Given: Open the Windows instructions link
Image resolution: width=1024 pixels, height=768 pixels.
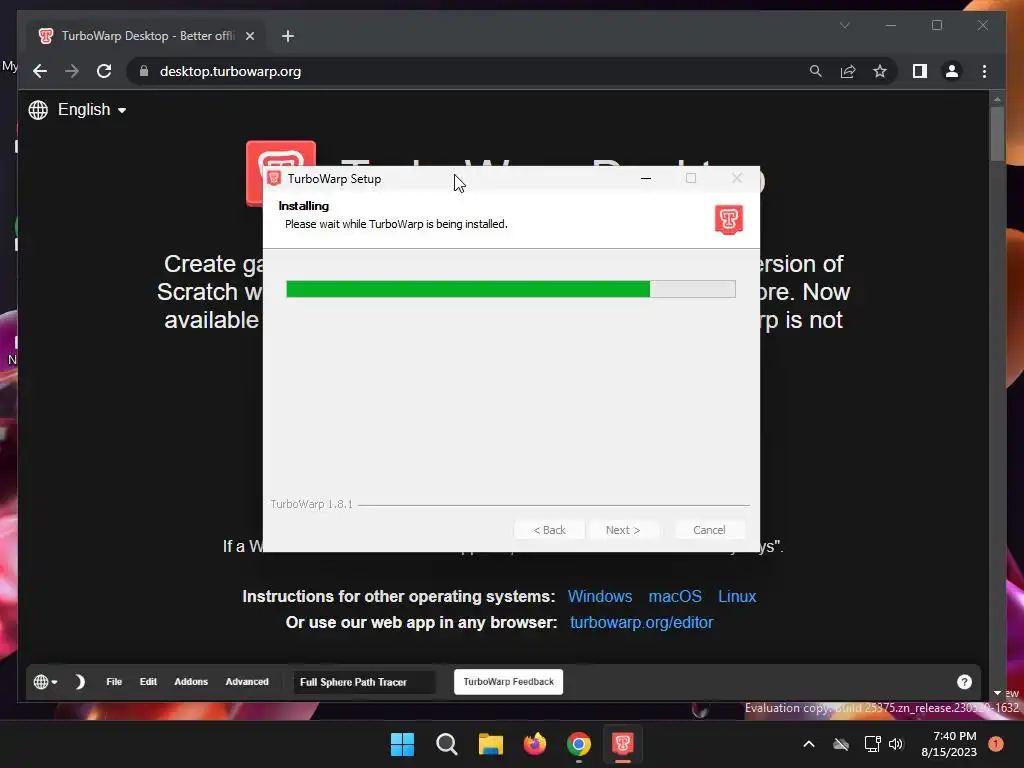Looking at the screenshot, I should [x=600, y=596].
